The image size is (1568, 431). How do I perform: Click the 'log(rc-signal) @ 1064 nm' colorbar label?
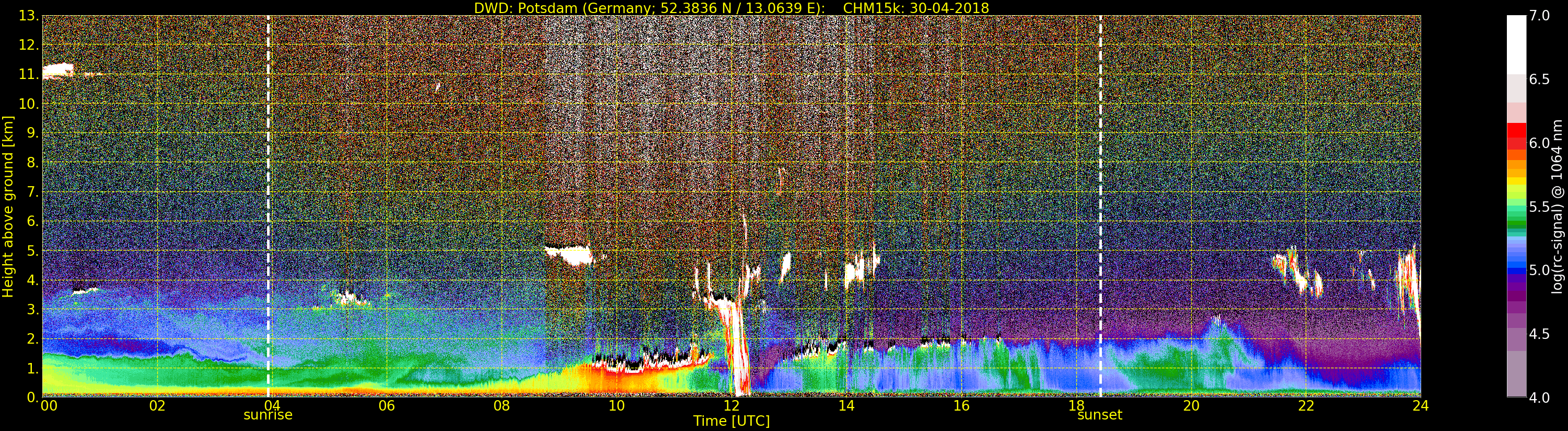click(x=1557, y=207)
